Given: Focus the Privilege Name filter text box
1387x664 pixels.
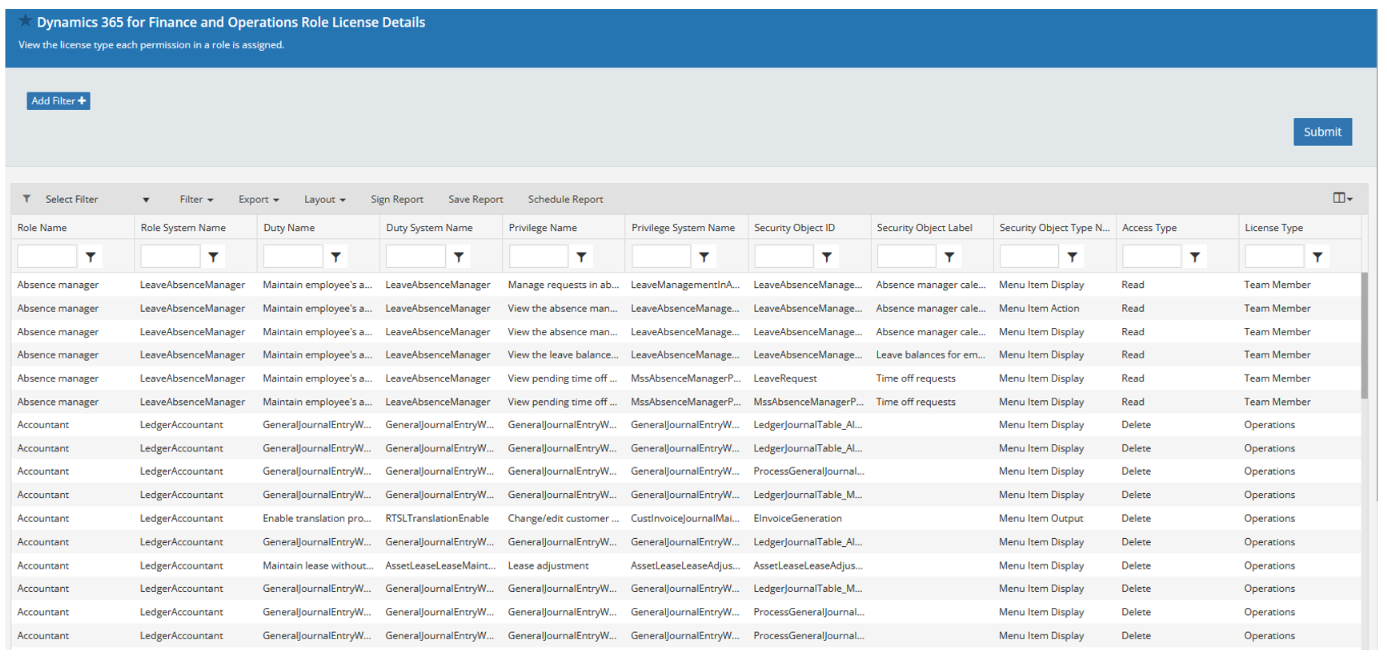Looking at the screenshot, I should coord(538,257).
